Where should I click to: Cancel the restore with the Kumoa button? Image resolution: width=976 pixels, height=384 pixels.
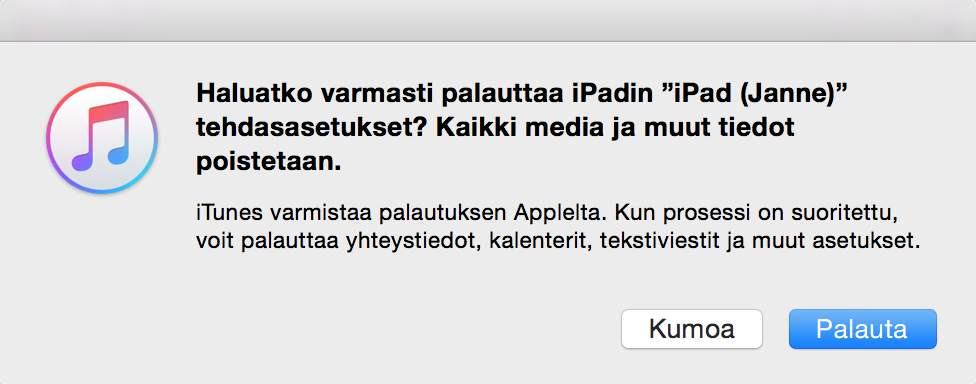[692, 329]
